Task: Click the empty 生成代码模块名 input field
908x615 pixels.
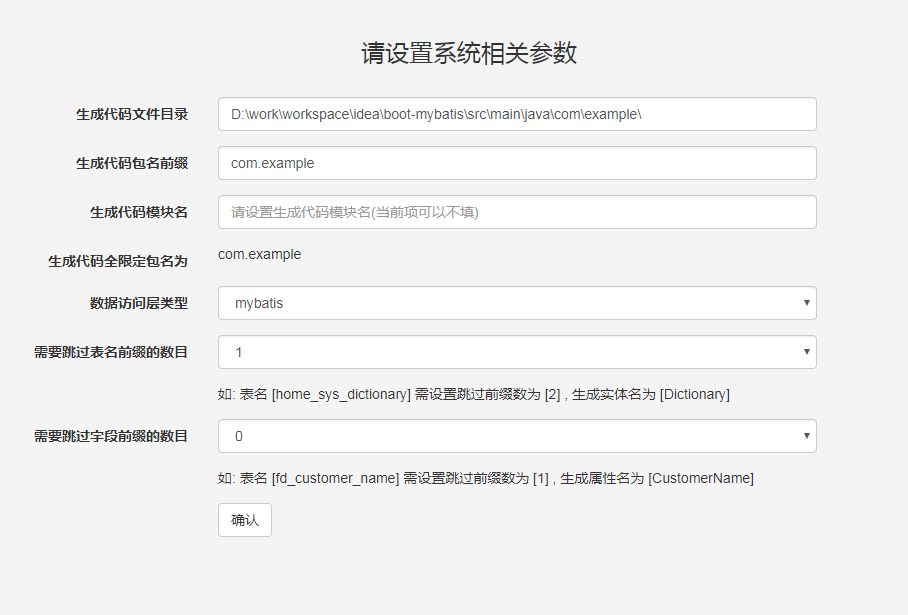Action: pyautogui.click(x=517, y=212)
